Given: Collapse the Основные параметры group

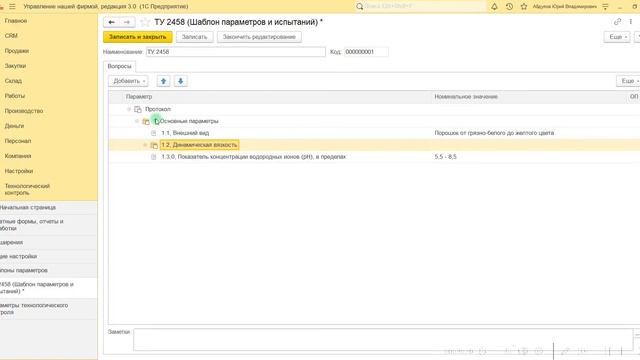Looking at the screenshot, I should click(137, 121).
